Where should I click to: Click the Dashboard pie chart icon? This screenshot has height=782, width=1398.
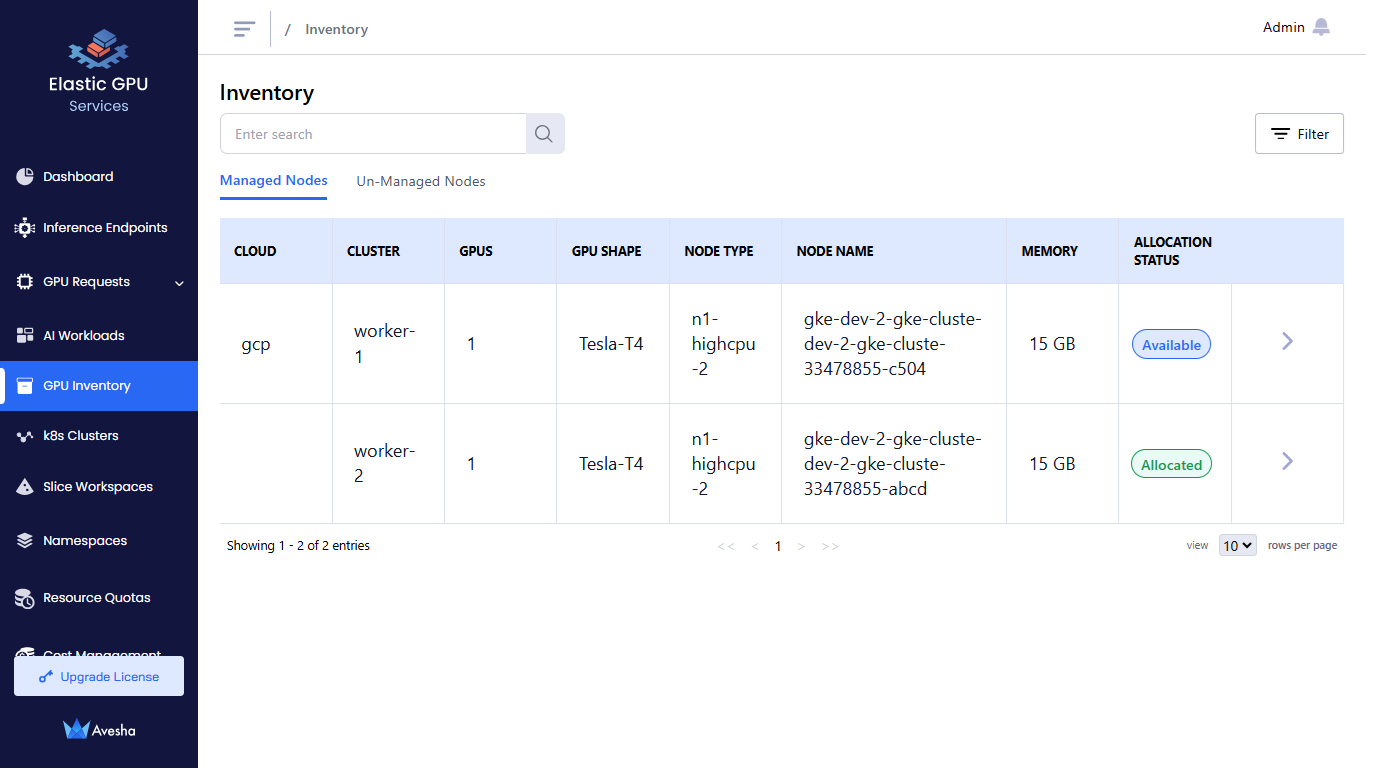pos(25,177)
